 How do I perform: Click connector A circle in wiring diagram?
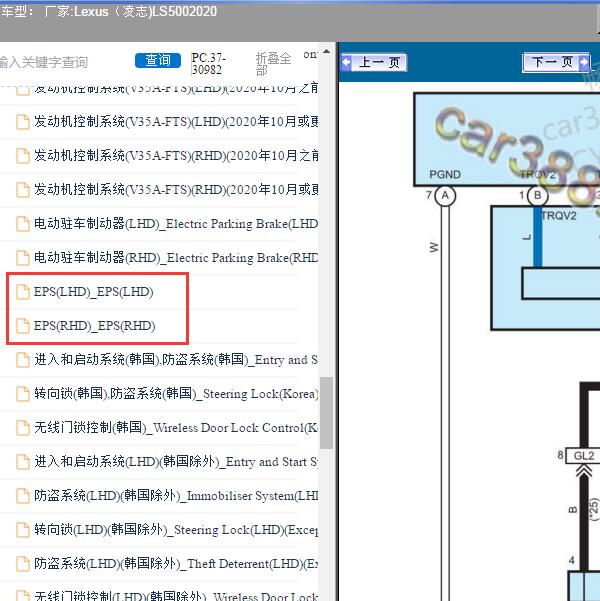(x=445, y=195)
